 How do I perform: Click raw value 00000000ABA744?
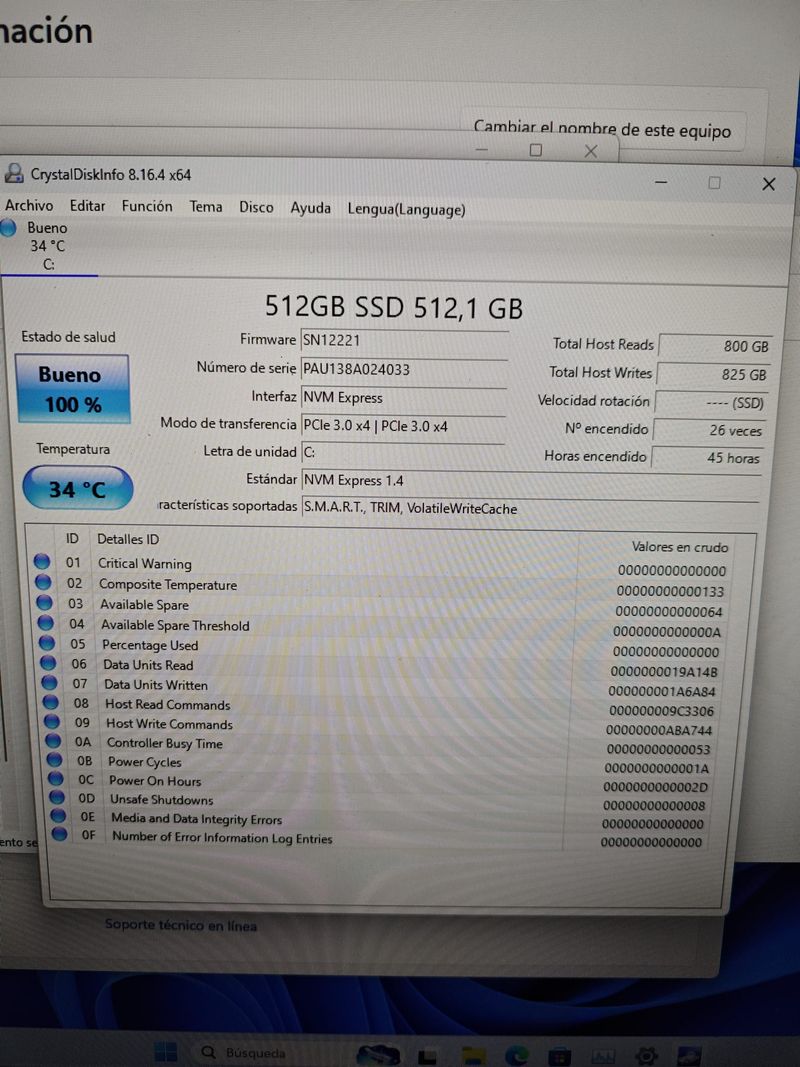pos(659,730)
